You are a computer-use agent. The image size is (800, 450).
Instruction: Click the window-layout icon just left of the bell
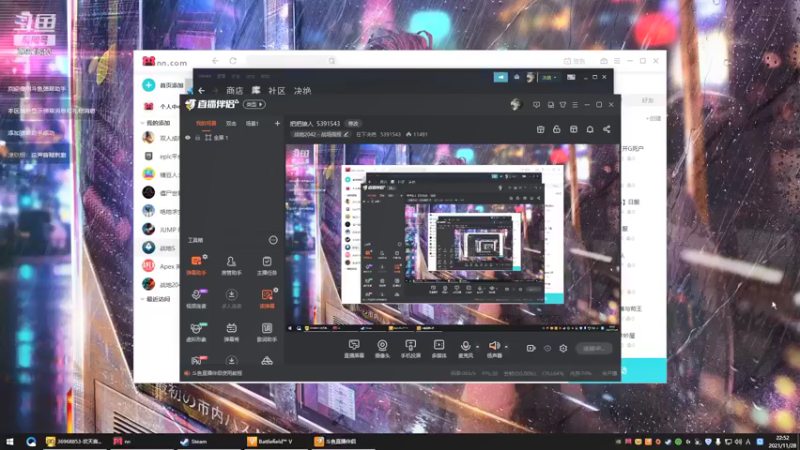tap(573, 129)
